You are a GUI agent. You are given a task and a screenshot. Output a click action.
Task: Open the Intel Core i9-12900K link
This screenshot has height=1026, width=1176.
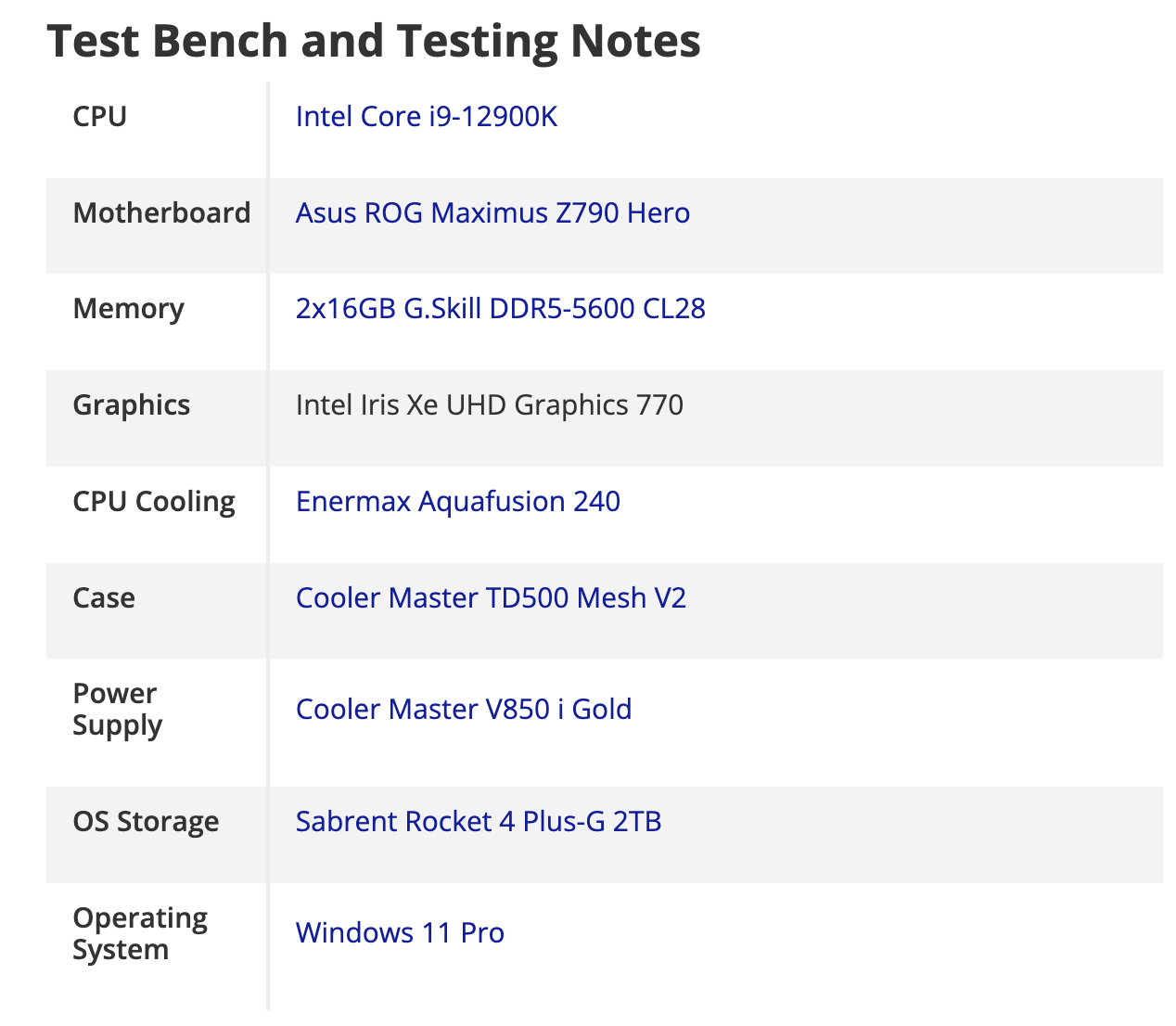[426, 117]
